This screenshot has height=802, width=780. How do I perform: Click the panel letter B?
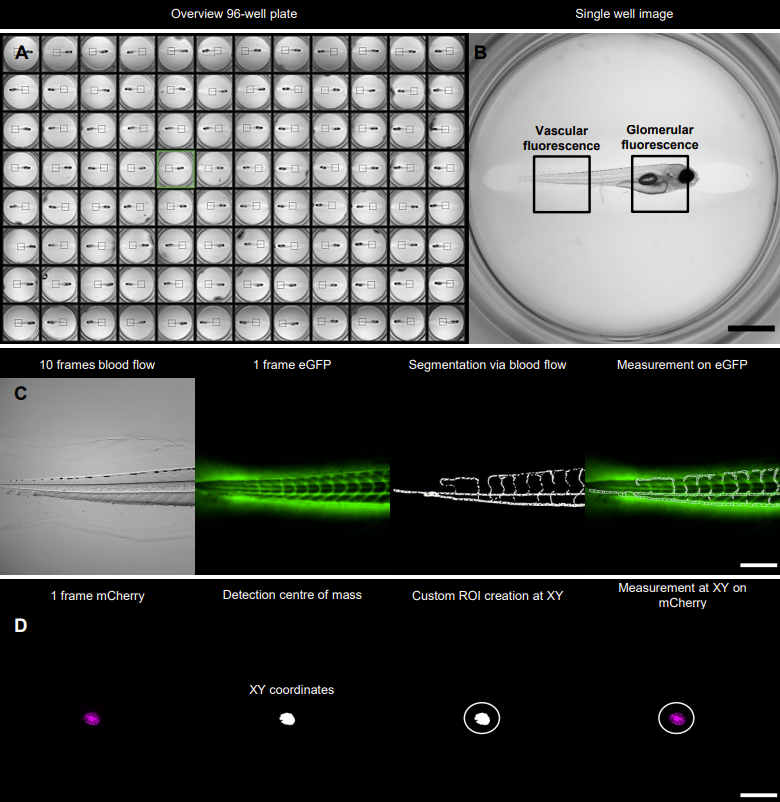[480, 52]
